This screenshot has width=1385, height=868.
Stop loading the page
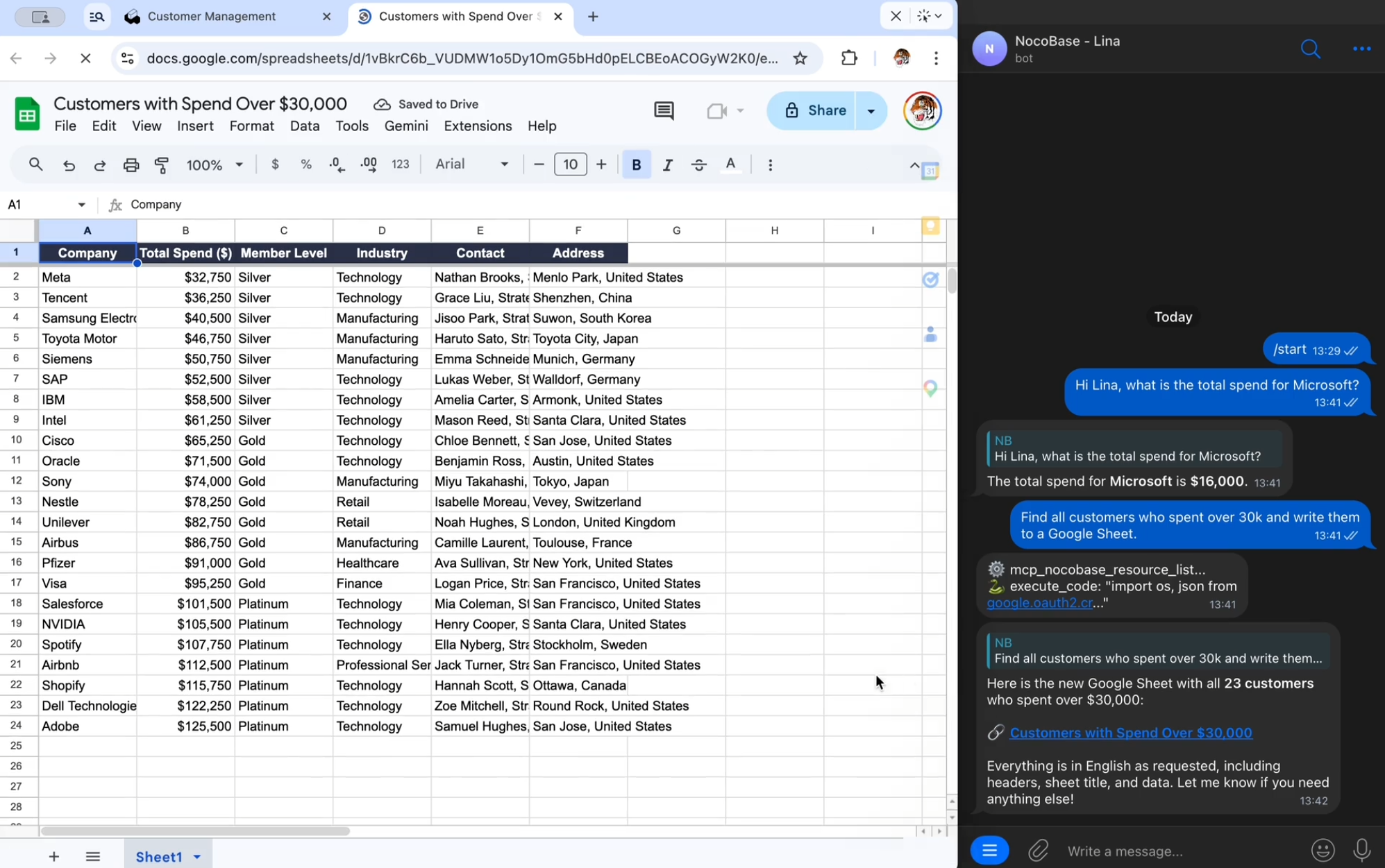85,58
